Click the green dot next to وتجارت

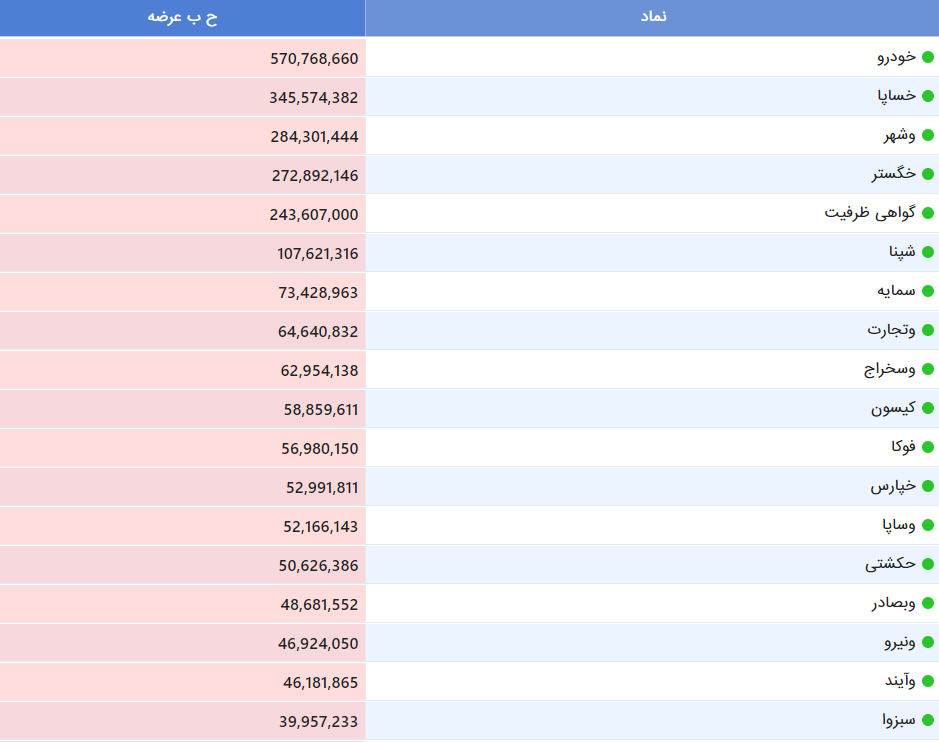(928, 330)
